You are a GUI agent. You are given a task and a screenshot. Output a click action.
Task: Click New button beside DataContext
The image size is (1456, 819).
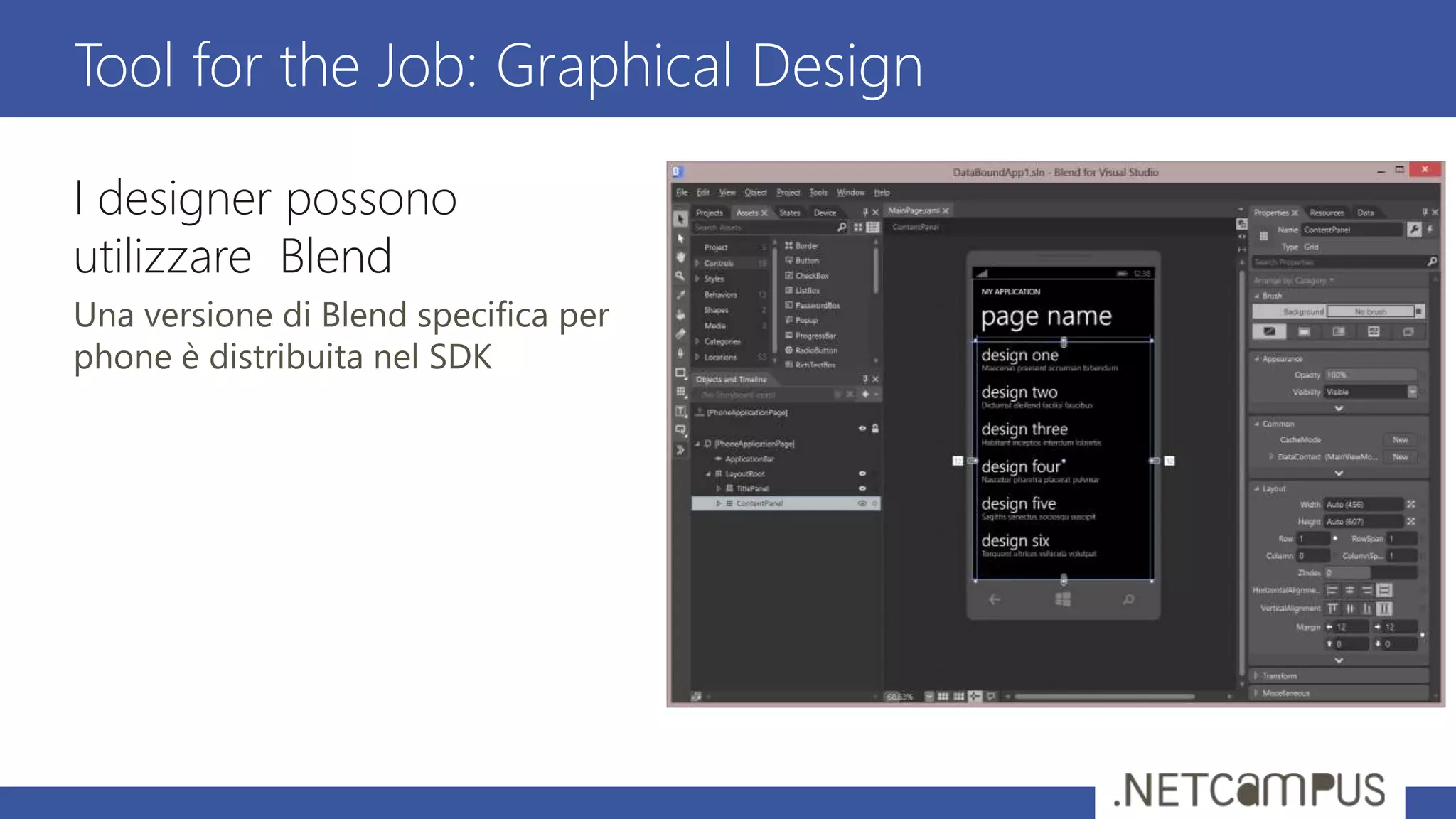coord(1401,457)
